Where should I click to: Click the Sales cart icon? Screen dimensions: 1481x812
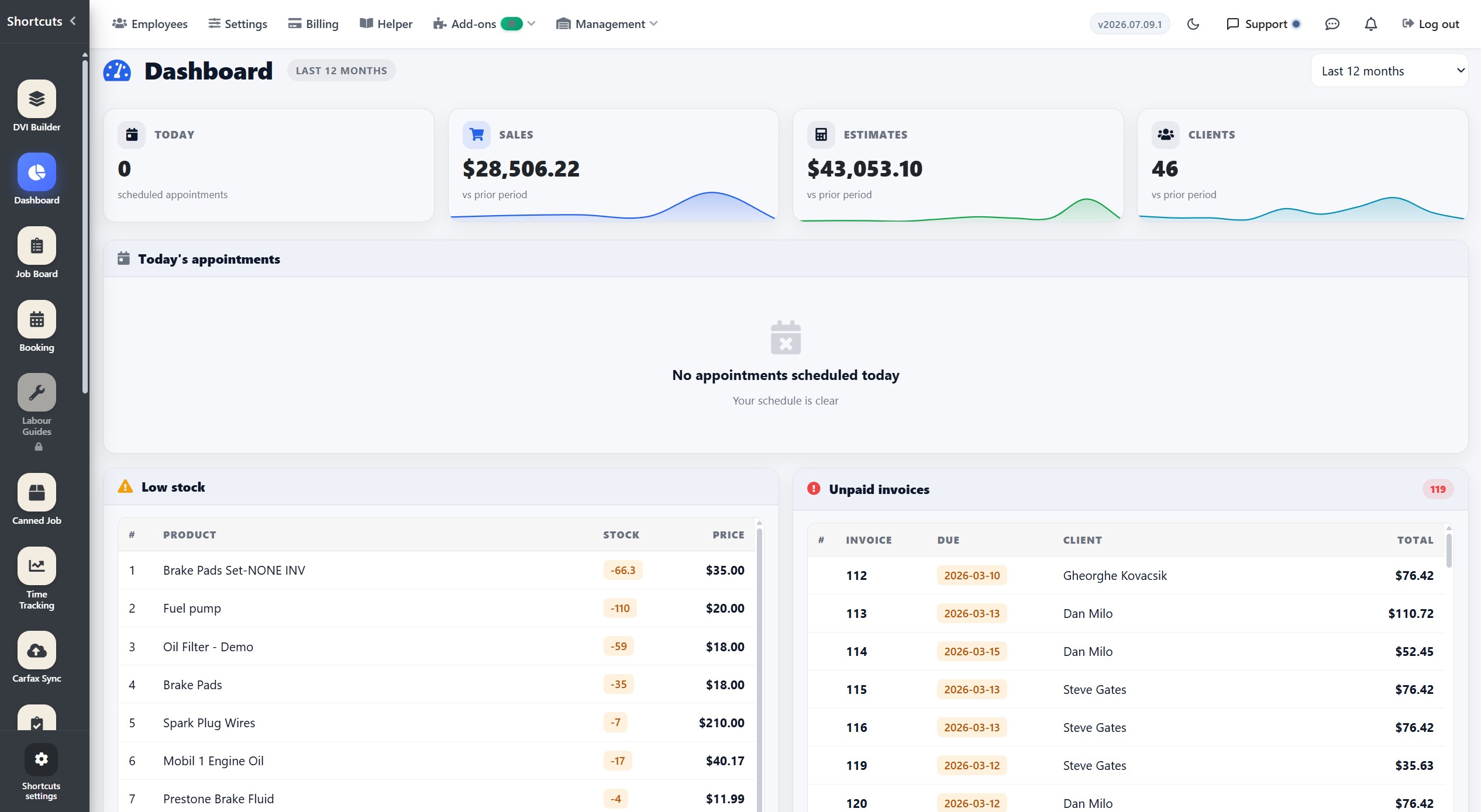(x=477, y=134)
